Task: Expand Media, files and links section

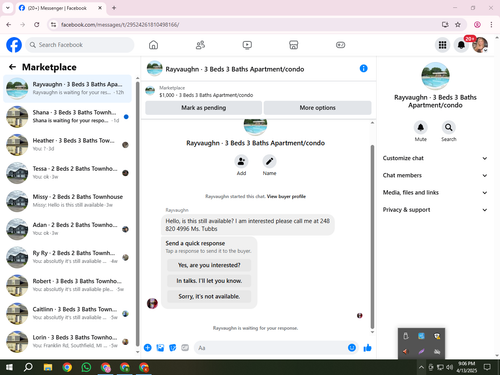Action: point(435,192)
